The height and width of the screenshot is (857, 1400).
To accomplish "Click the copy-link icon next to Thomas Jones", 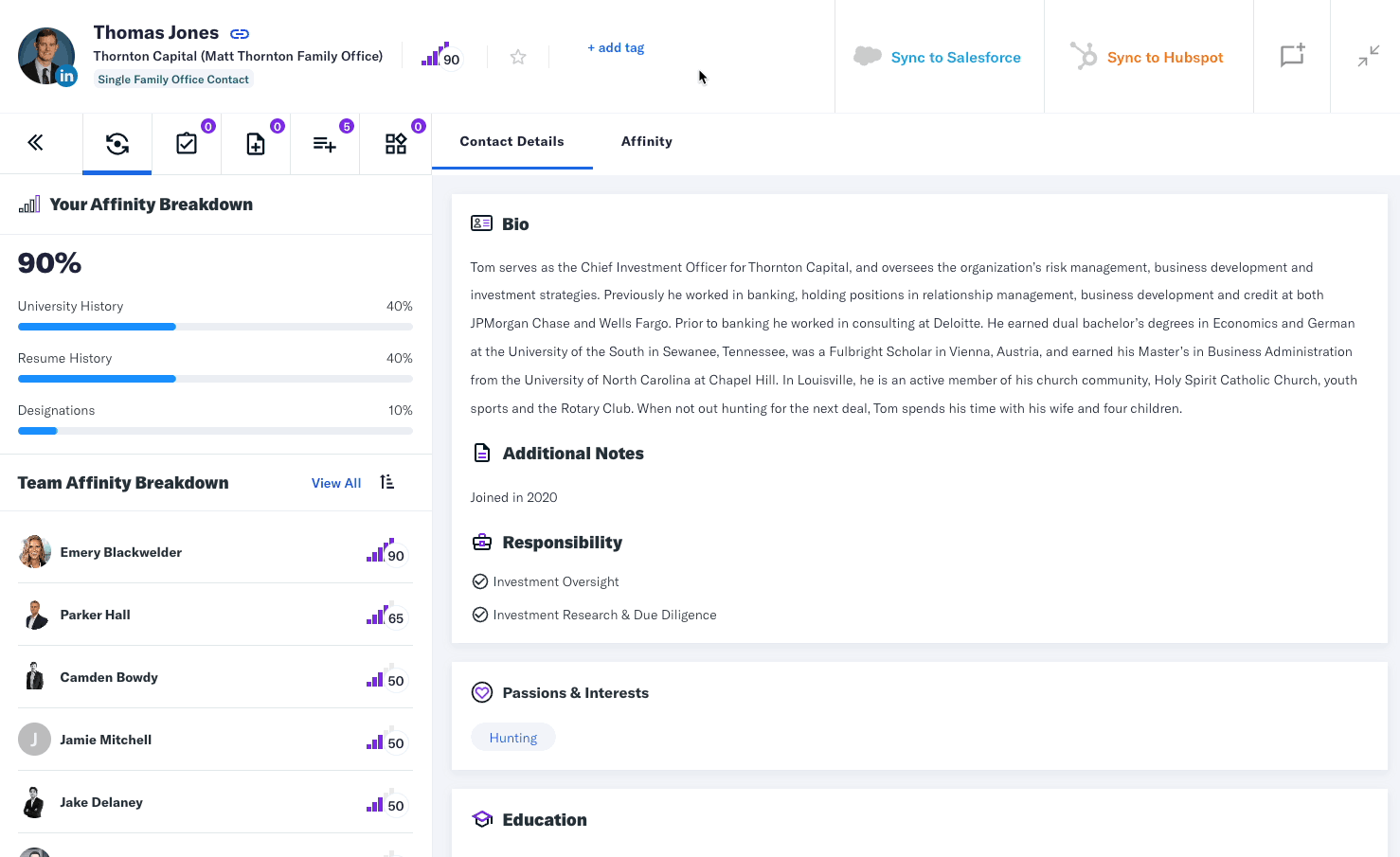I will [239, 32].
